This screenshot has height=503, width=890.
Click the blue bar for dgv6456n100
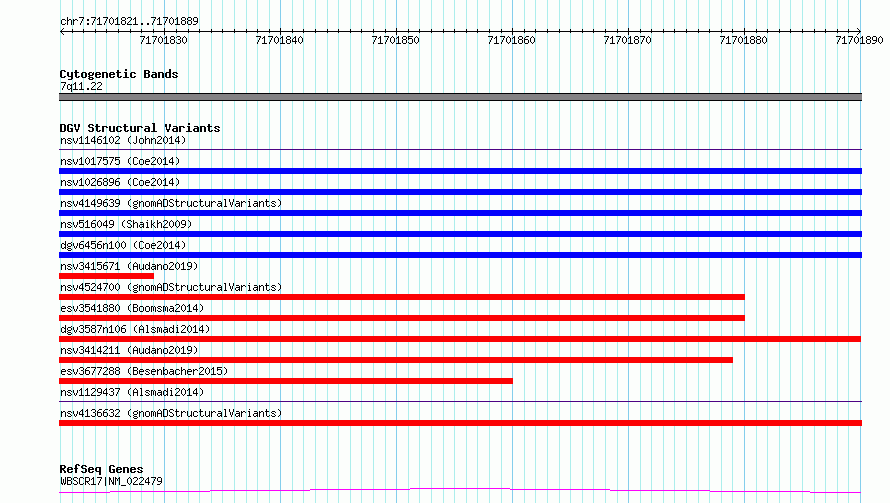click(460, 255)
